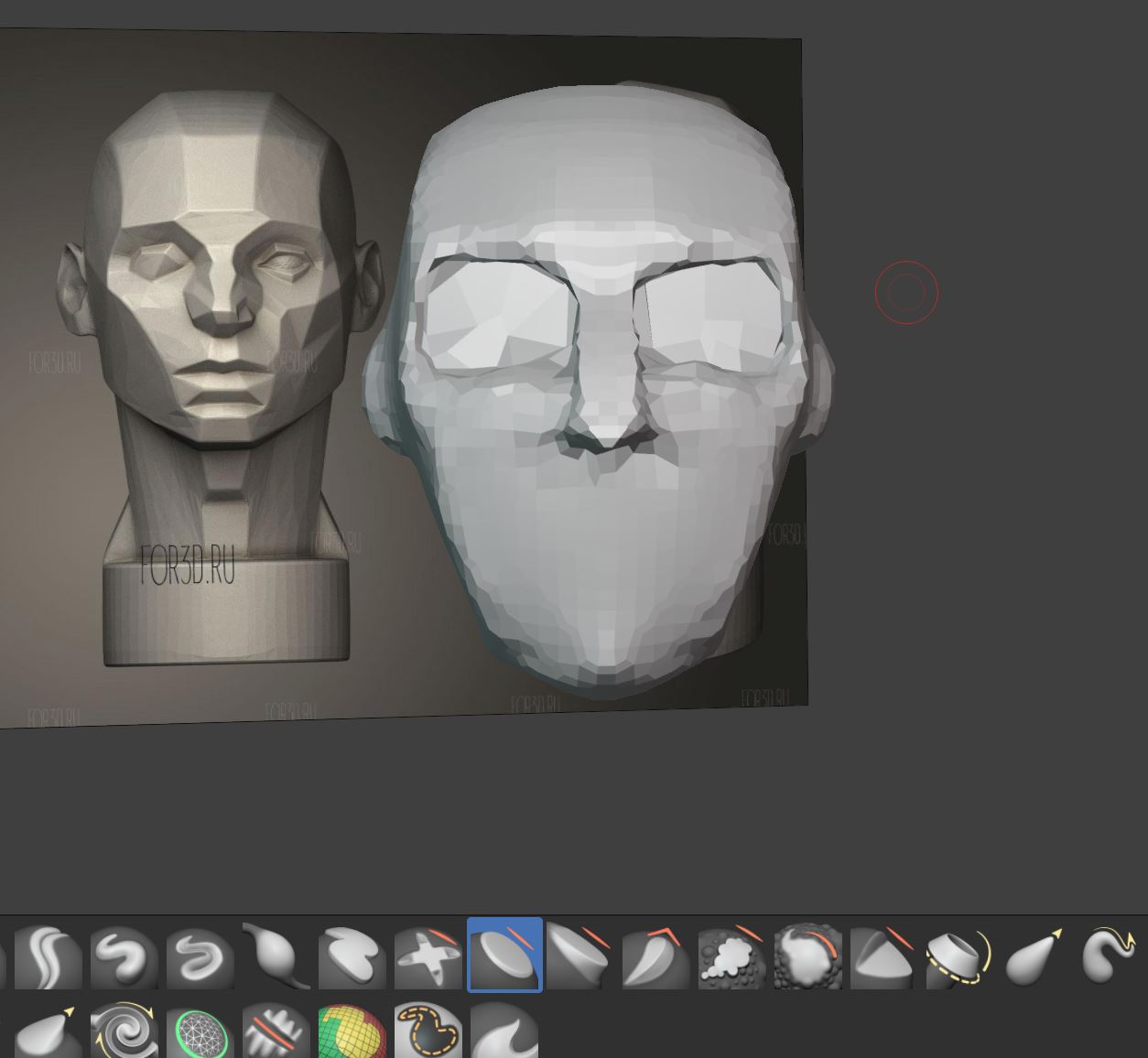Select the spiral Twist brush
The image size is (1148, 1058).
click(124, 1031)
